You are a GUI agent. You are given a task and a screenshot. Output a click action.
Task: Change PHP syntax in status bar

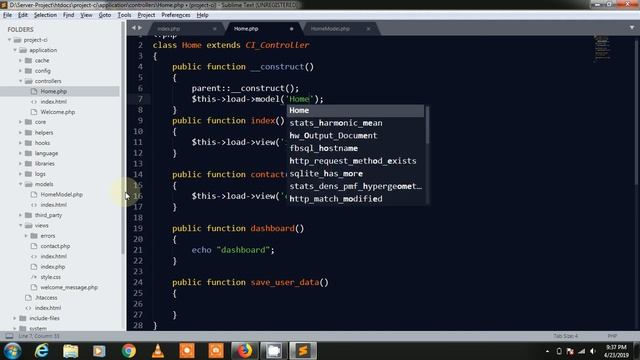point(612,336)
